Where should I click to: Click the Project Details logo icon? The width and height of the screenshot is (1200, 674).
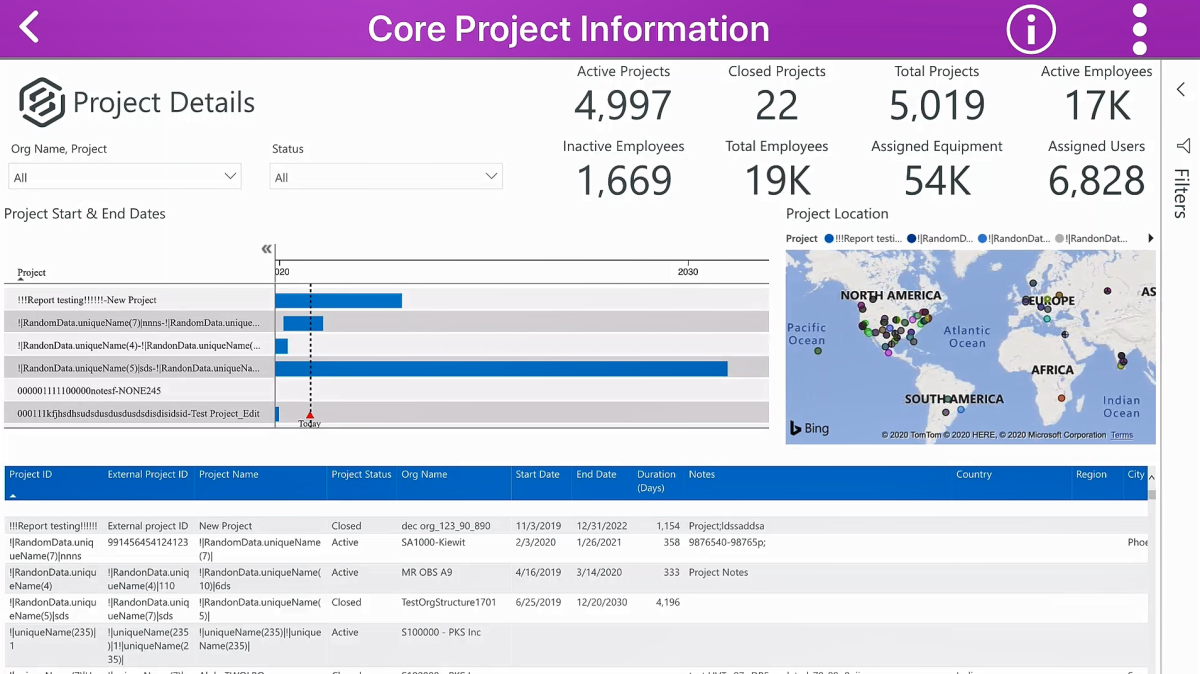42,102
